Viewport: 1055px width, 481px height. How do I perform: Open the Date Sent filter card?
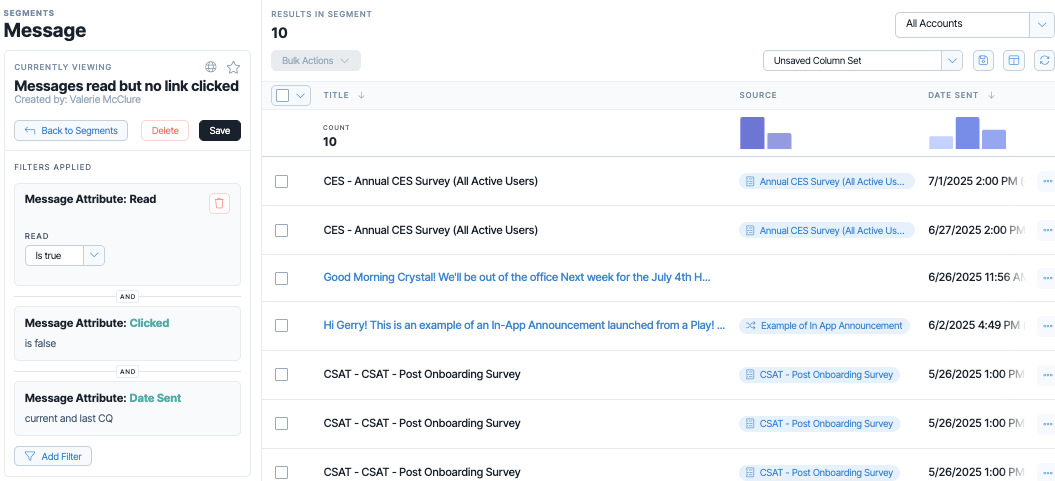tap(127, 408)
